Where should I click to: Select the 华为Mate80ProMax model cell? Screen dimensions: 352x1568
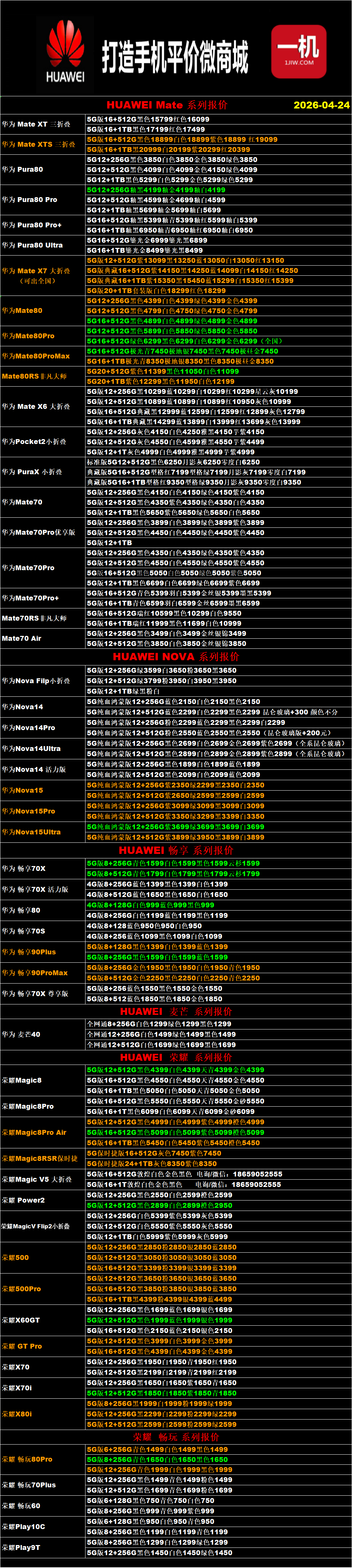(x=36, y=356)
